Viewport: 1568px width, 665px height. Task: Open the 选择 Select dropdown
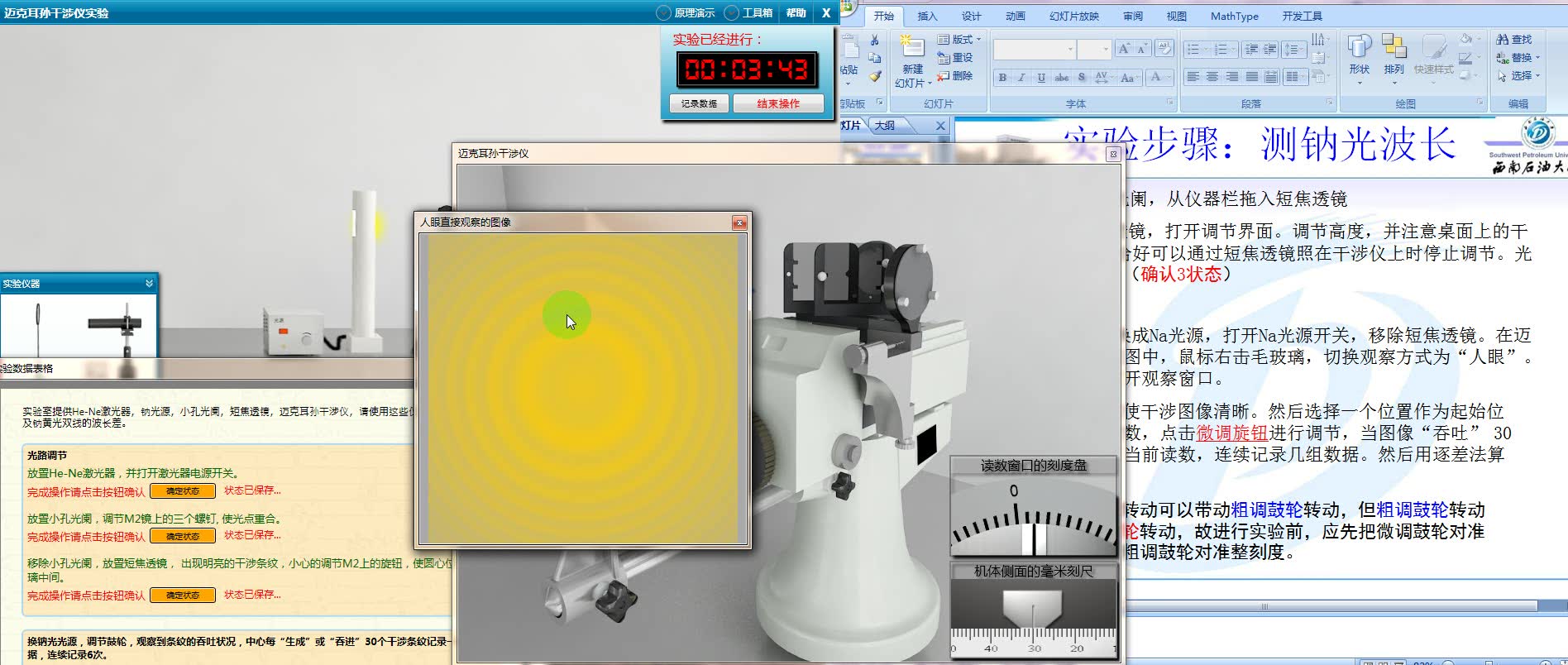point(1518,76)
